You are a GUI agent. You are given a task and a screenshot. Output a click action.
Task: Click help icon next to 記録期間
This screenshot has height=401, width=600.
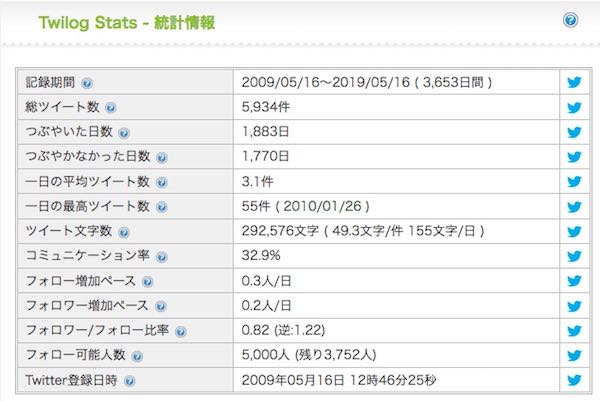pos(87,83)
